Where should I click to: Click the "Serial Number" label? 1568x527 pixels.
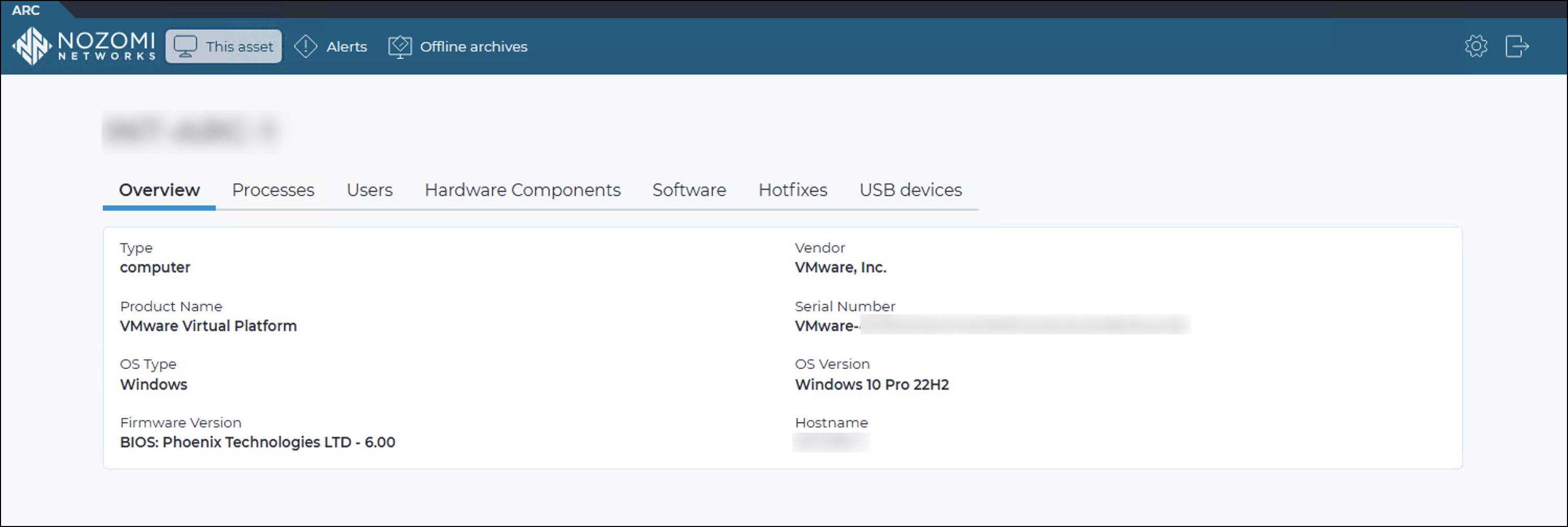pyautogui.click(x=845, y=306)
